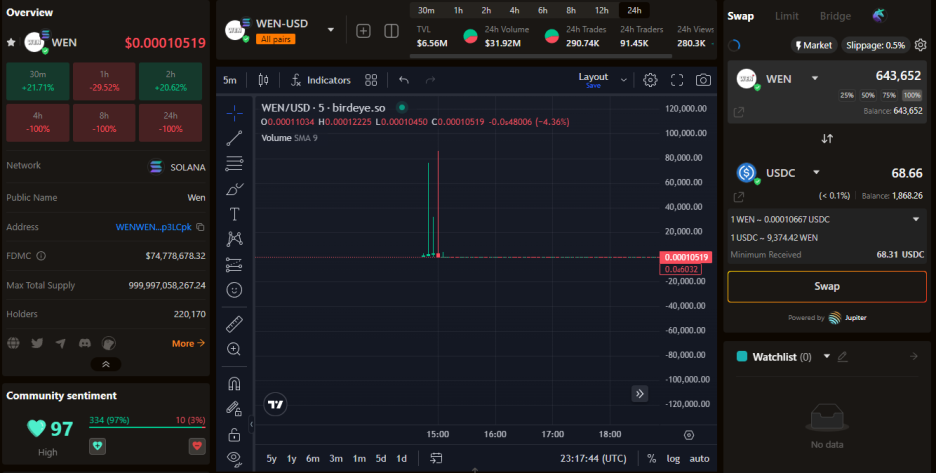Add a new chart with plus icon
Image resolution: width=936 pixels, height=473 pixels.
coord(364,30)
